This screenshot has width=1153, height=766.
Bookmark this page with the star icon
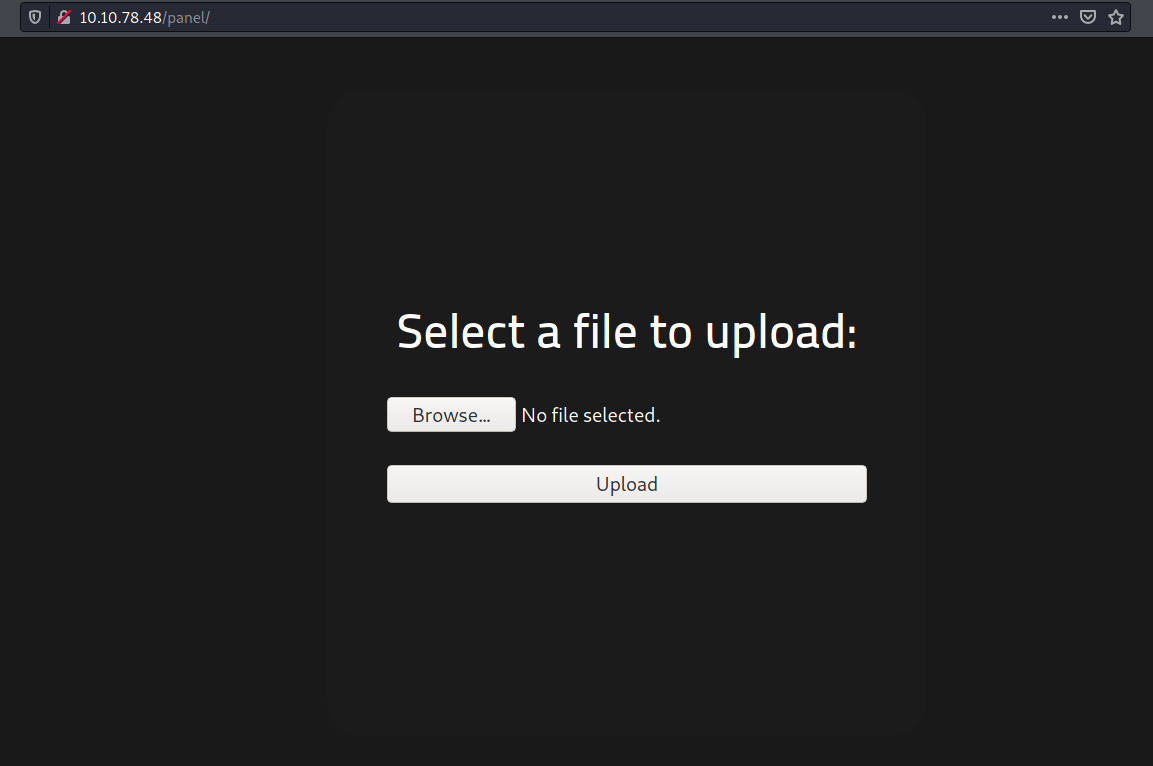coord(1116,18)
